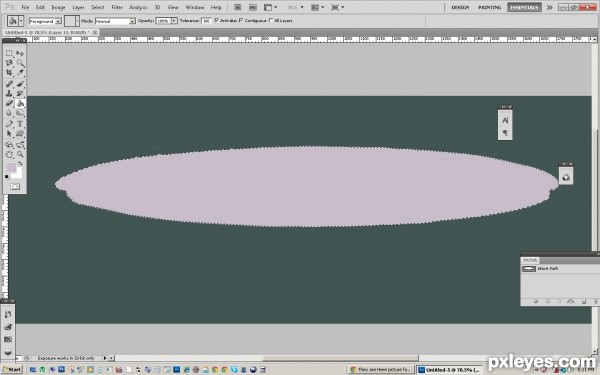Toggle the Contiguous checkbox
The height and width of the screenshot is (375, 600).
coord(241,20)
